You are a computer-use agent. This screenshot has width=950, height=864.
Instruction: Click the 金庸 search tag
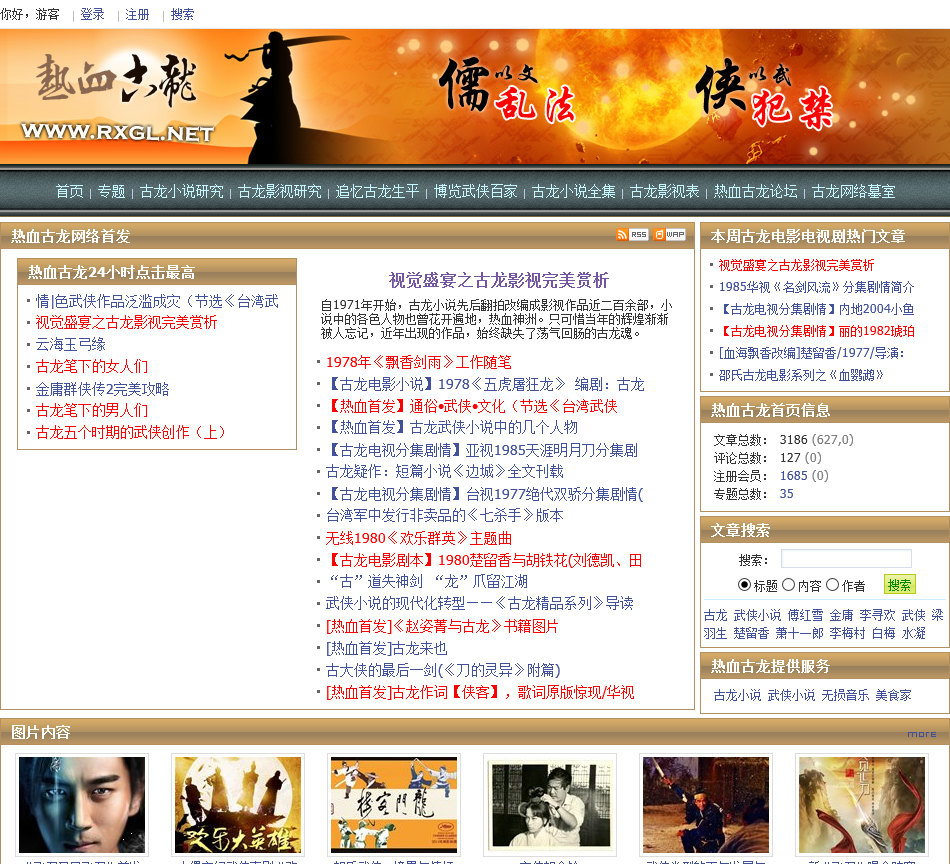pos(841,615)
